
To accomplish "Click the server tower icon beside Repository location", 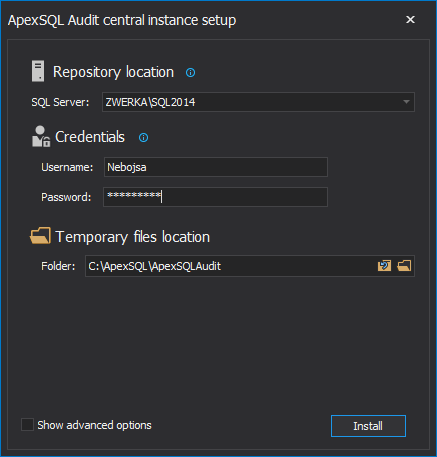I will (x=38, y=71).
